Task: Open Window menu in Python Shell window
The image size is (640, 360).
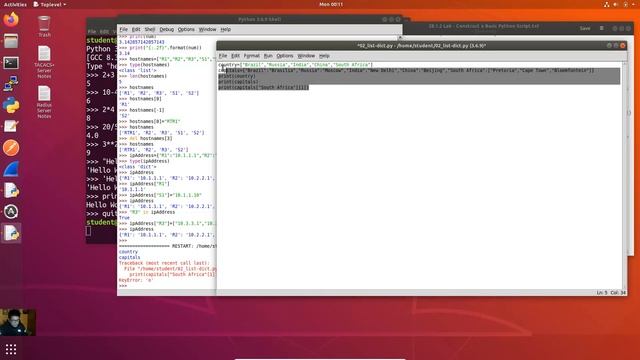Action: tap(207, 29)
